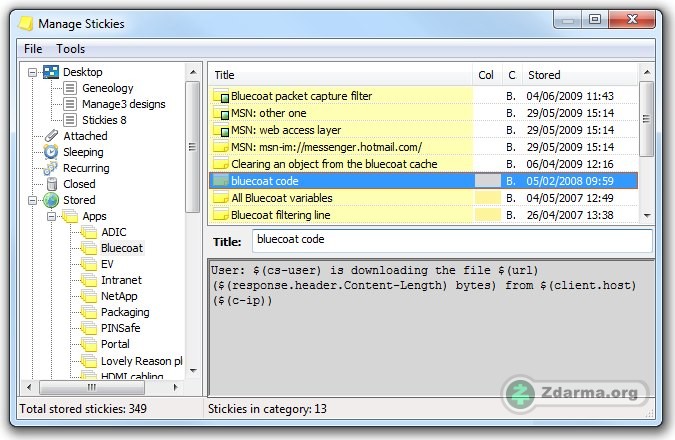This screenshot has width=675, height=440.
Task: Select the Intranet folder label
Action: pos(121,280)
